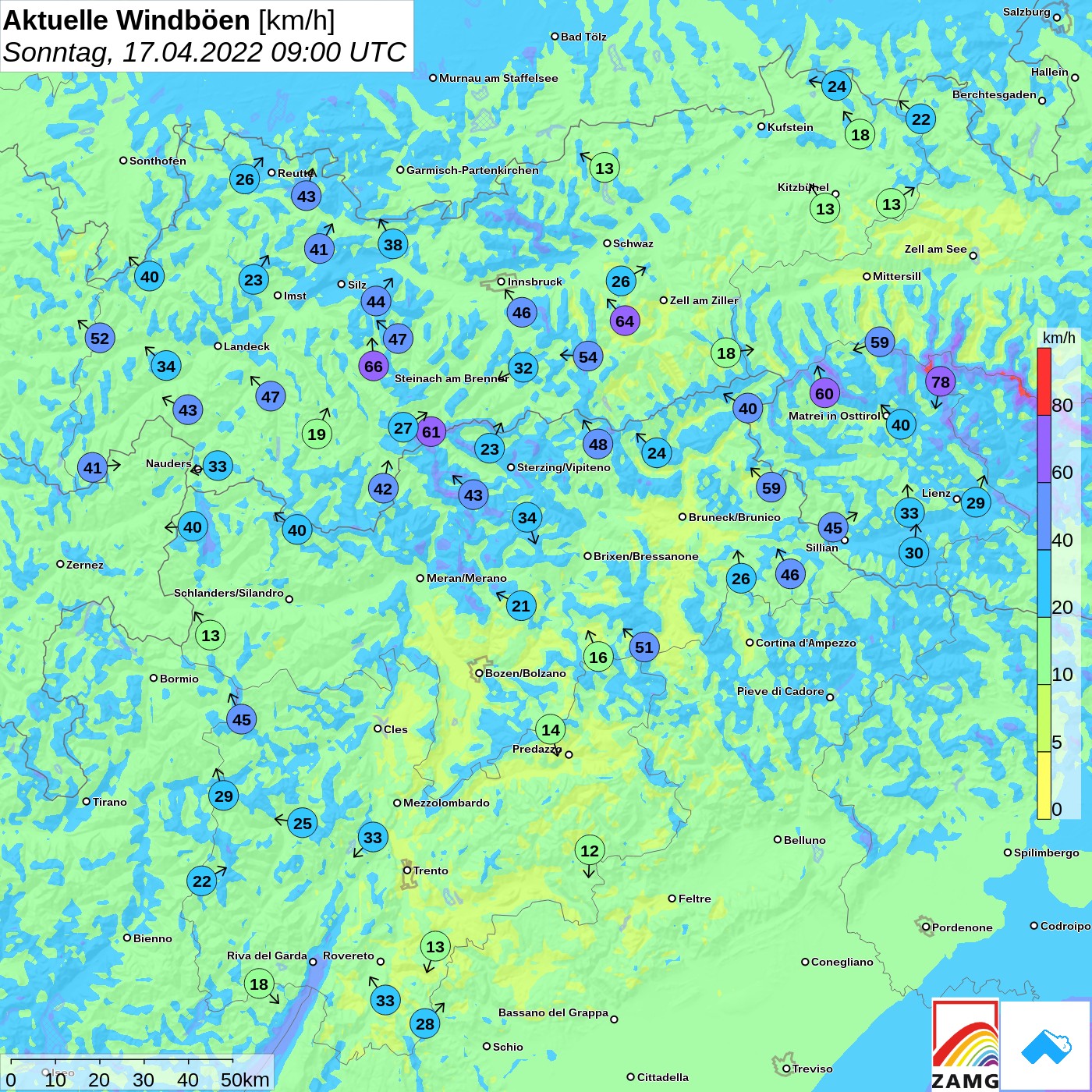1092x1092 pixels.
Task: Click the green 16 station marker
Action: (x=598, y=657)
